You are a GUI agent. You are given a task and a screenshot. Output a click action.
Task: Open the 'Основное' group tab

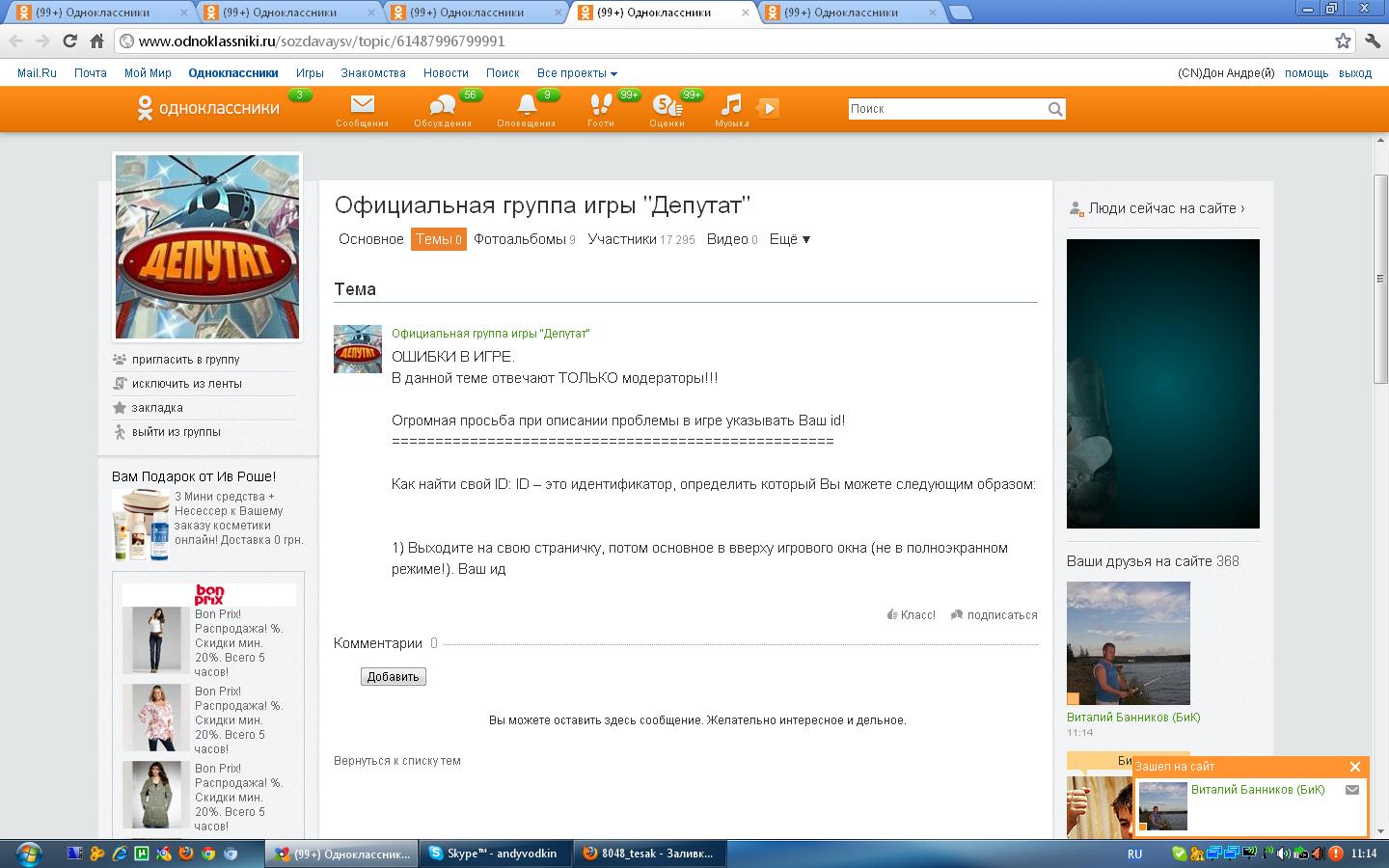coord(371,239)
